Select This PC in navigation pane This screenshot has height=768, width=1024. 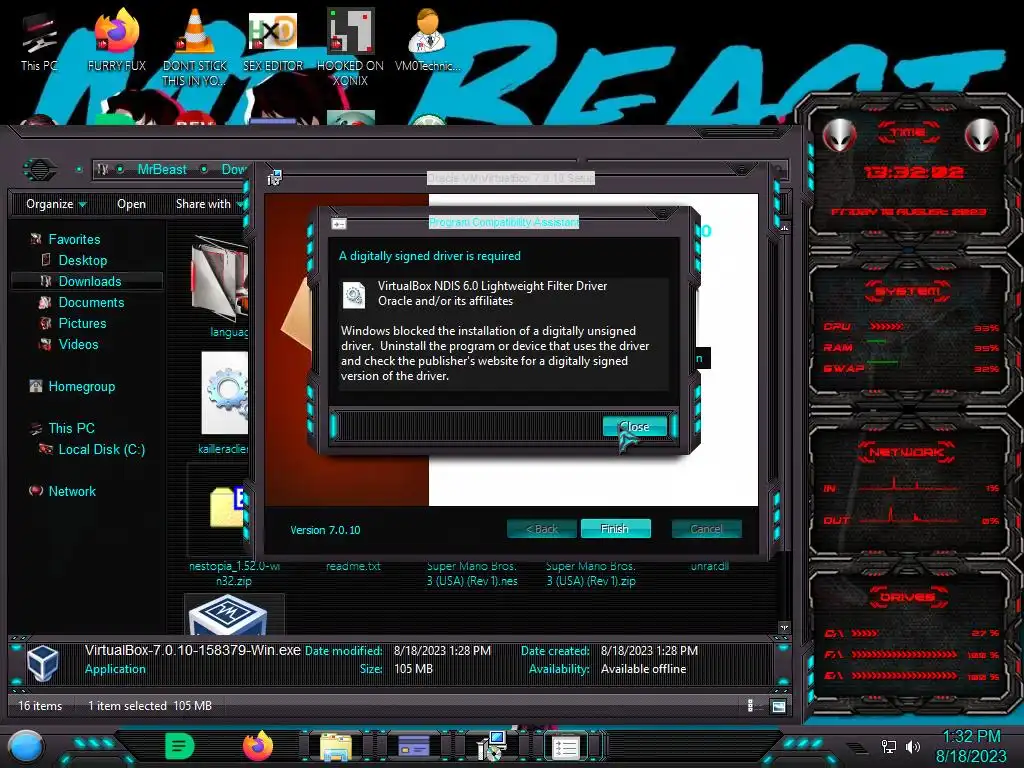(x=71, y=428)
